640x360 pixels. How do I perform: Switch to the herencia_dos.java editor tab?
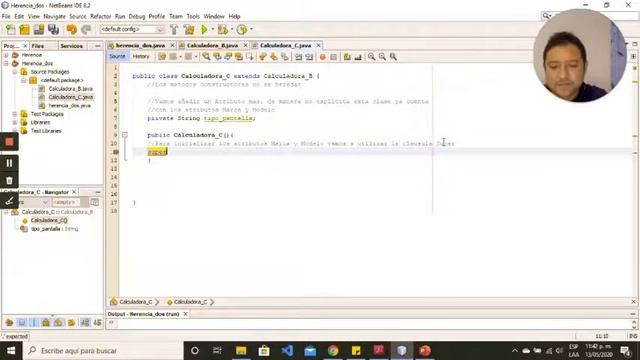(140, 45)
